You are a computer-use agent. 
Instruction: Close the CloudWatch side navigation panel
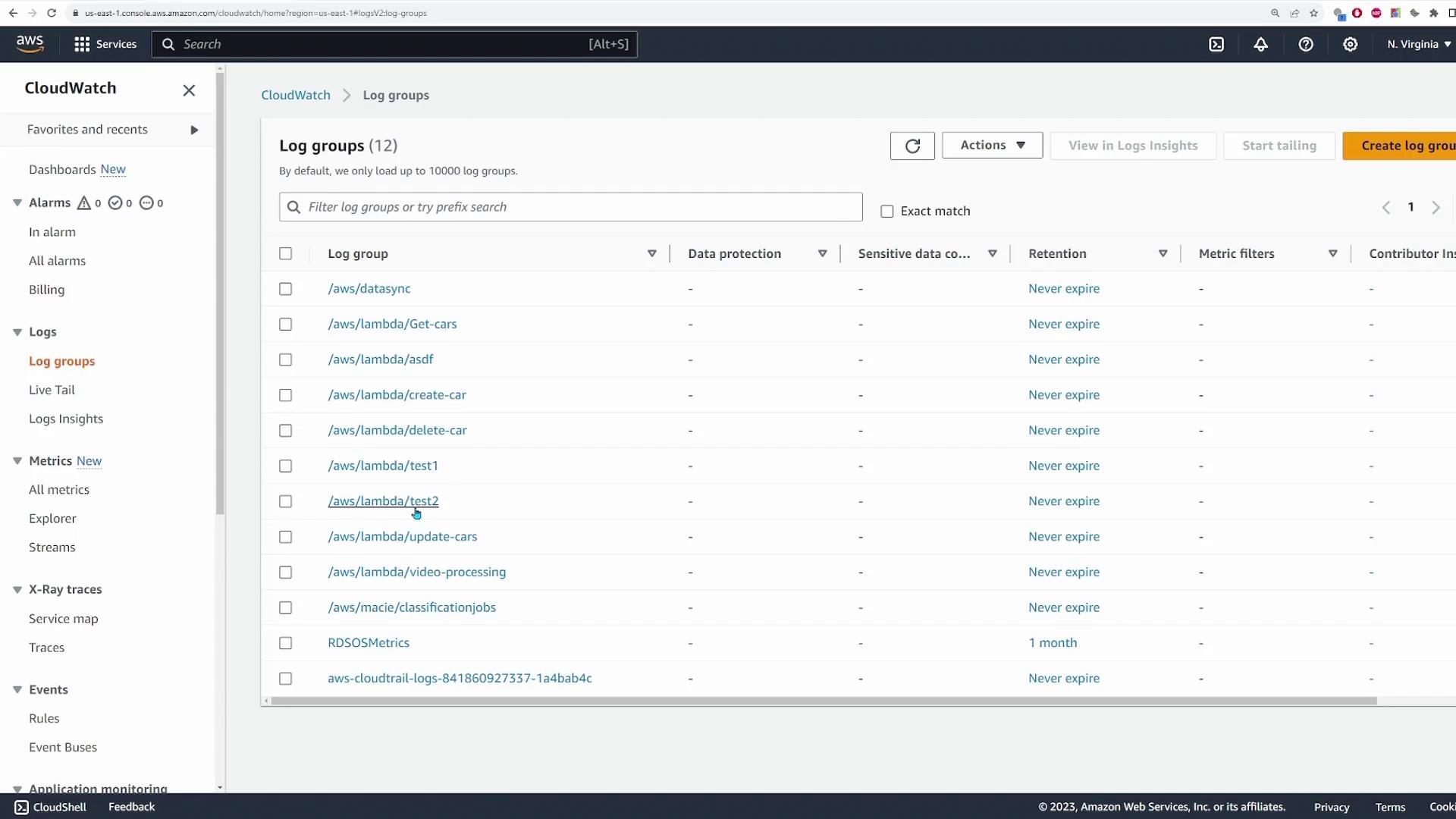(x=189, y=90)
